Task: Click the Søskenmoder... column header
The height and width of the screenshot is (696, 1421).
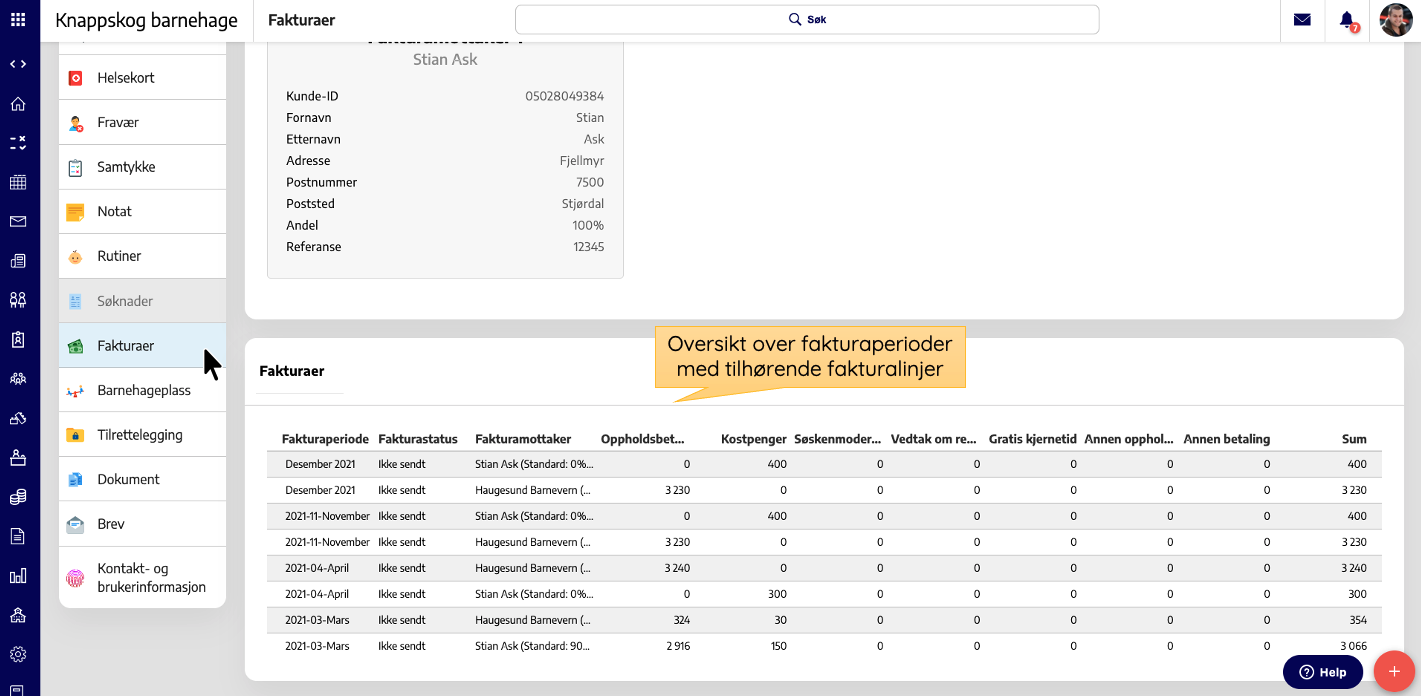Action: tap(838, 439)
